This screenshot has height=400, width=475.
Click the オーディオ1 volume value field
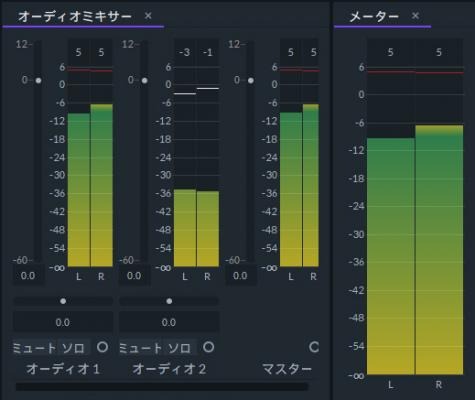pos(28,276)
